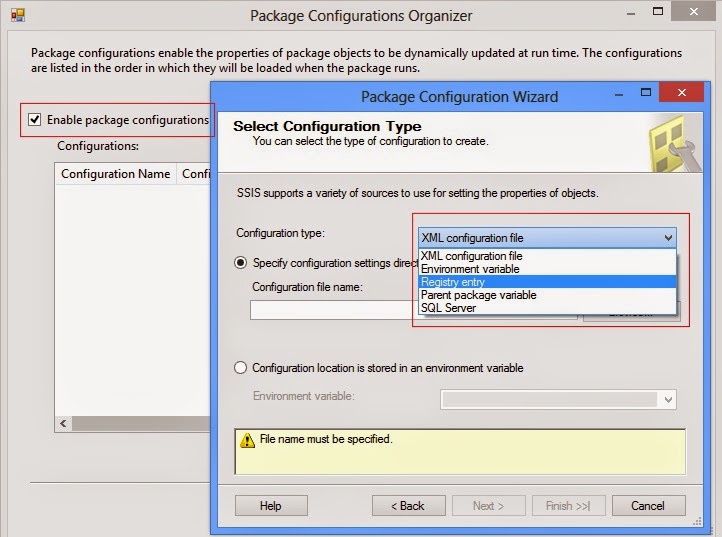Click the warning icon in message box

247,440
